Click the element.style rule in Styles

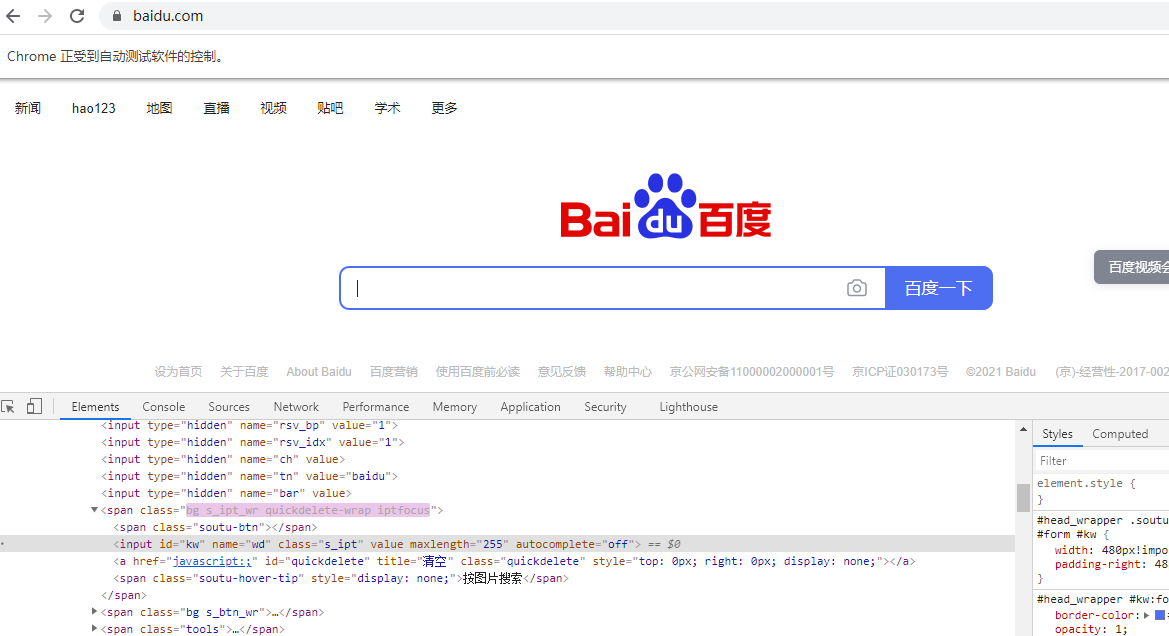coord(1086,483)
